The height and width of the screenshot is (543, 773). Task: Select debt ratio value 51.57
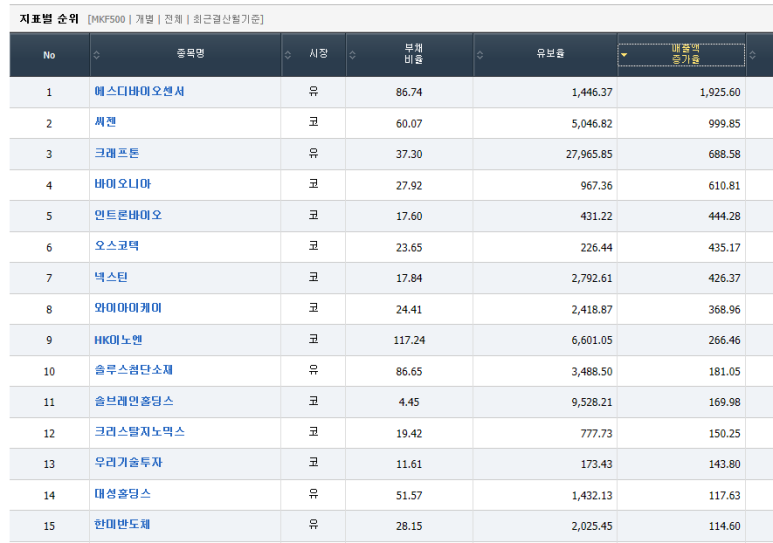[409, 495]
